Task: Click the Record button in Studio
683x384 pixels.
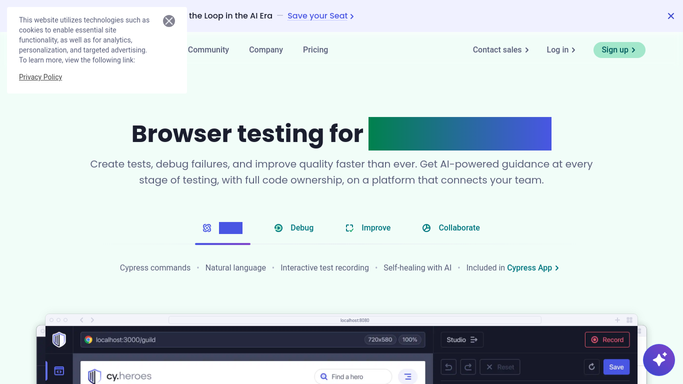Action: (607, 340)
